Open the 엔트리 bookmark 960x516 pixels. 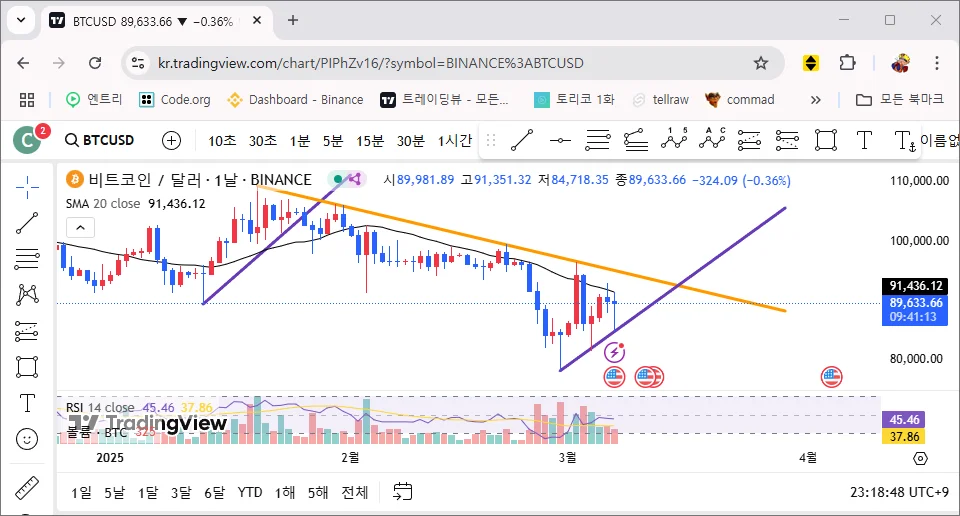[x=94, y=100]
